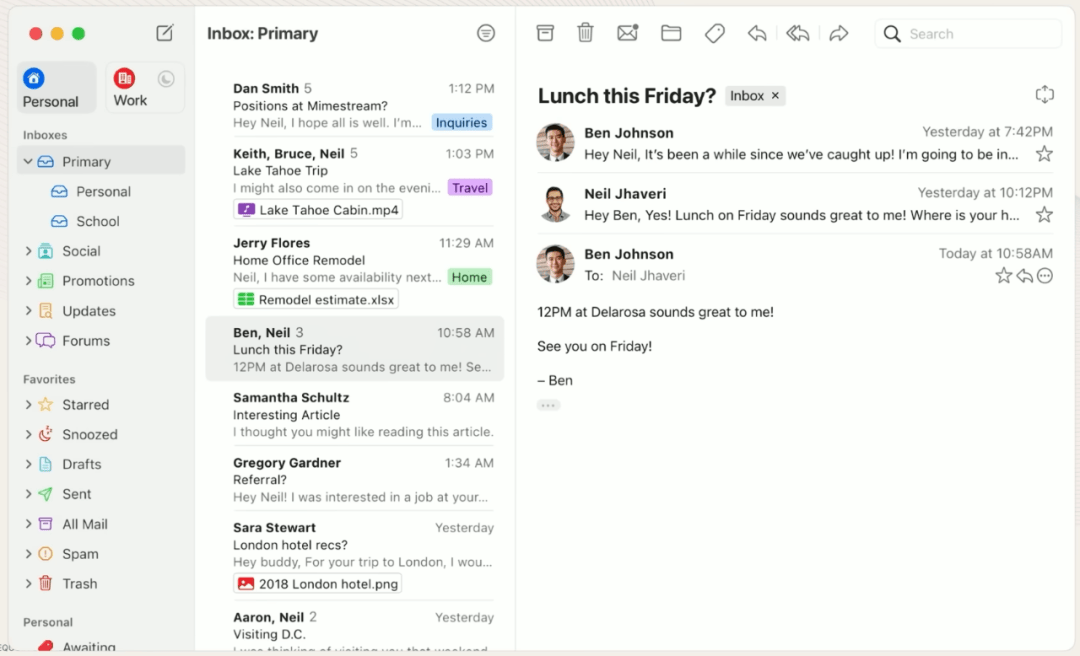Select the Primary inbox
Viewport: 1080px width, 656px height.
pos(101,161)
